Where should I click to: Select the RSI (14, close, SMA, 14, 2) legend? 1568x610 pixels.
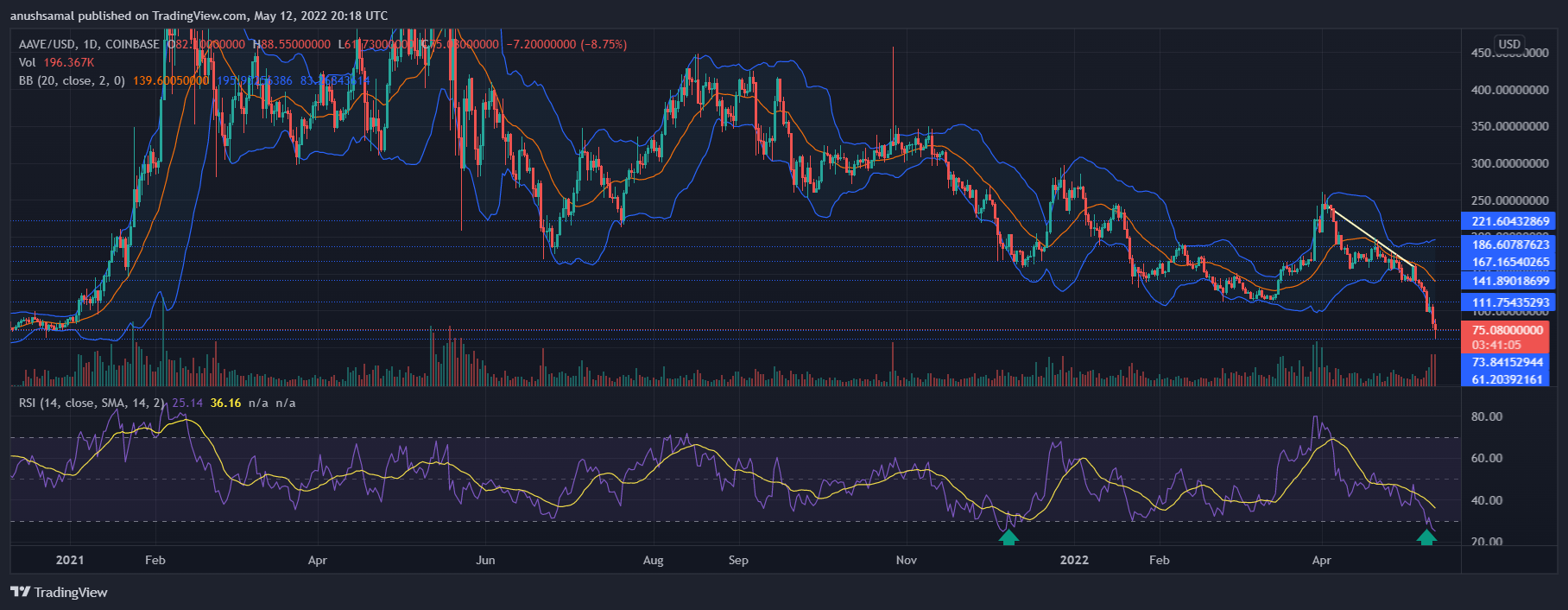click(x=92, y=403)
